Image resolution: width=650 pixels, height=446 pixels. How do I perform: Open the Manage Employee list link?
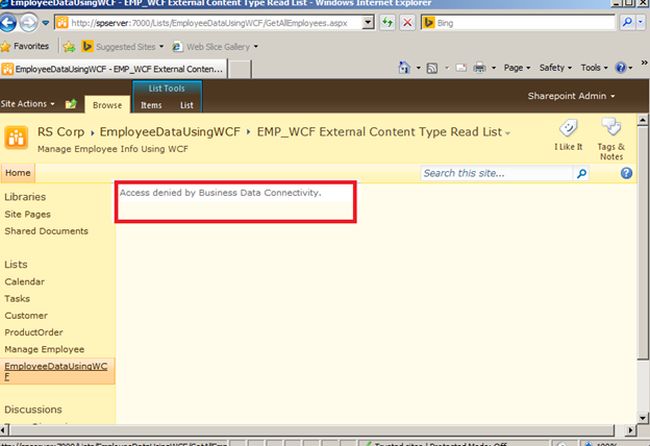coord(44,349)
